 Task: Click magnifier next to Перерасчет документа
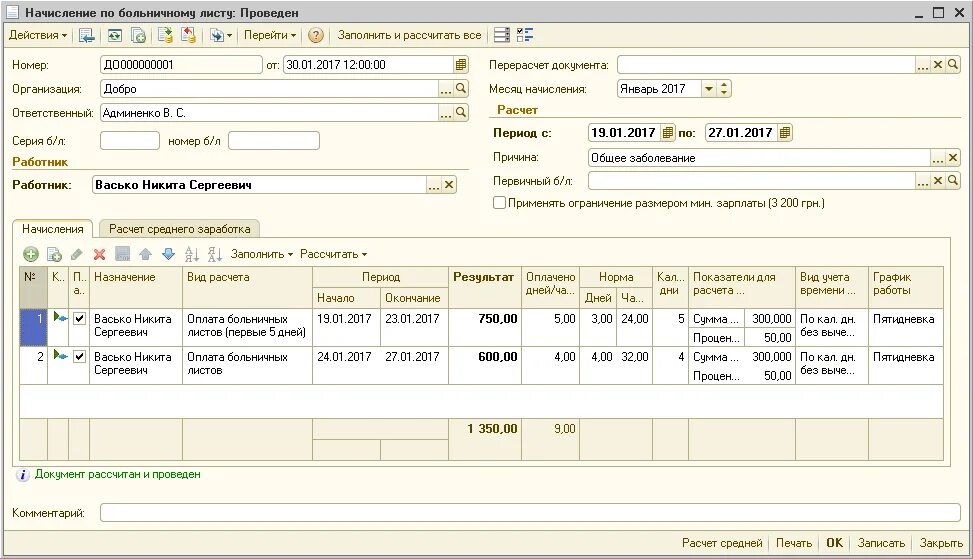(x=953, y=65)
